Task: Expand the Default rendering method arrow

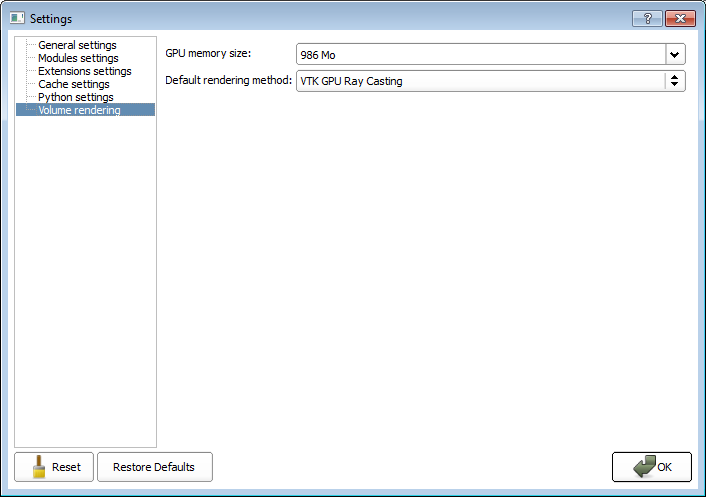Action: pyautogui.click(x=675, y=81)
